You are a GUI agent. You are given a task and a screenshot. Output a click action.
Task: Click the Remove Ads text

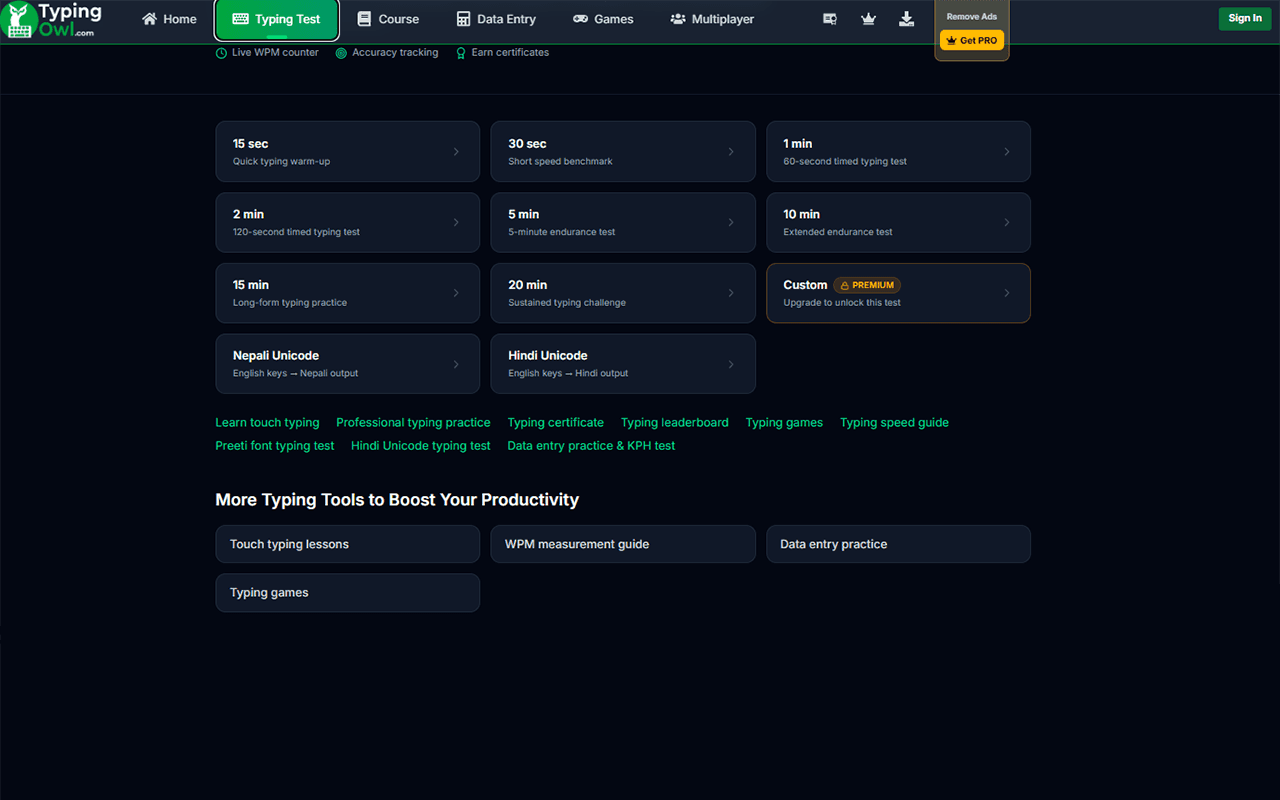coord(972,17)
